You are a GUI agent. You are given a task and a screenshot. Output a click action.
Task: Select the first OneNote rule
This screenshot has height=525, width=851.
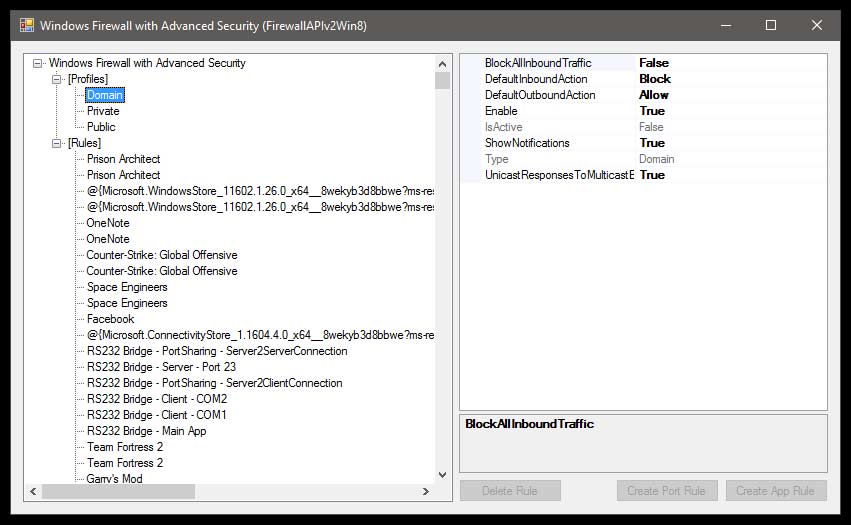click(108, 223)
